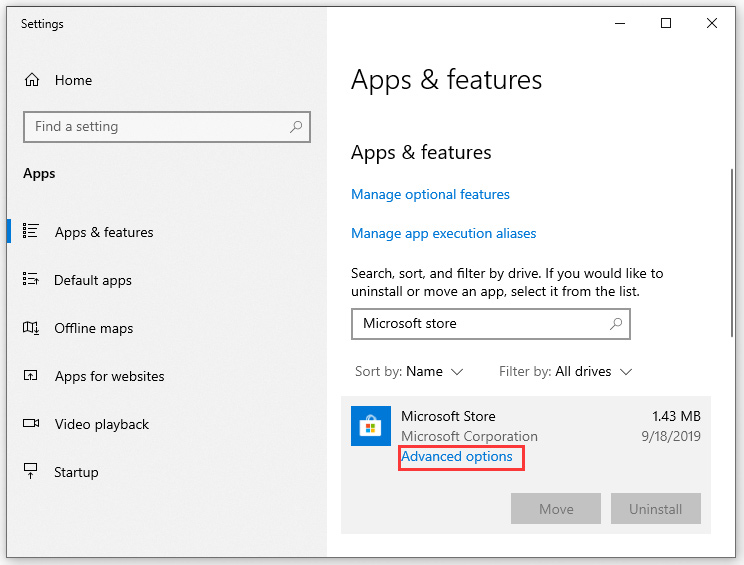Click the Apps & features list icon

(31, 231)
